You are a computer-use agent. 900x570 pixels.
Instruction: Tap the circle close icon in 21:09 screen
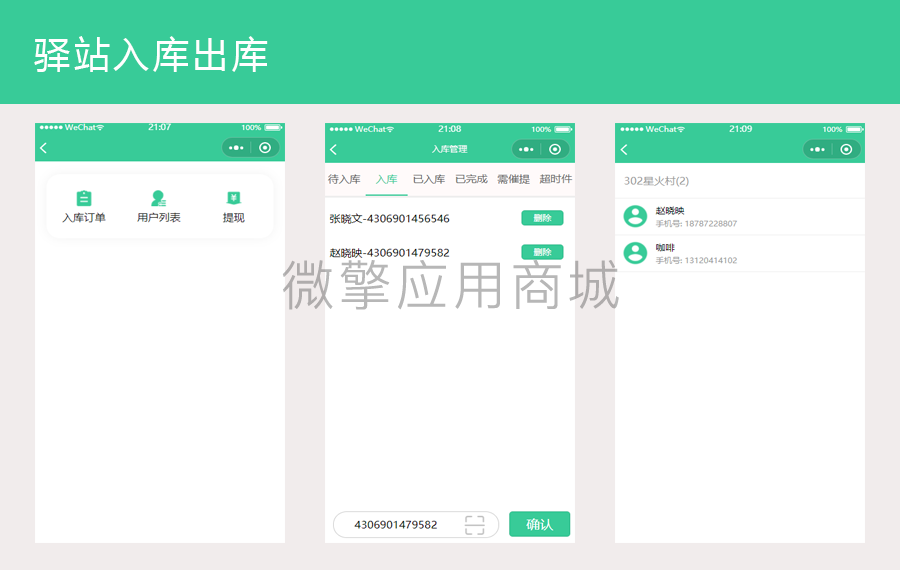pos(846,149)
